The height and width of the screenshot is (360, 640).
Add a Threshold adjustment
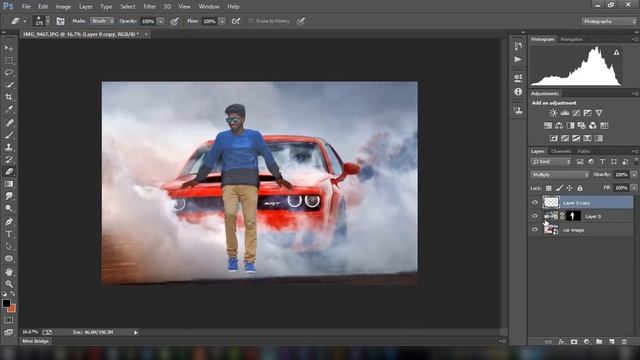(576, 138)
